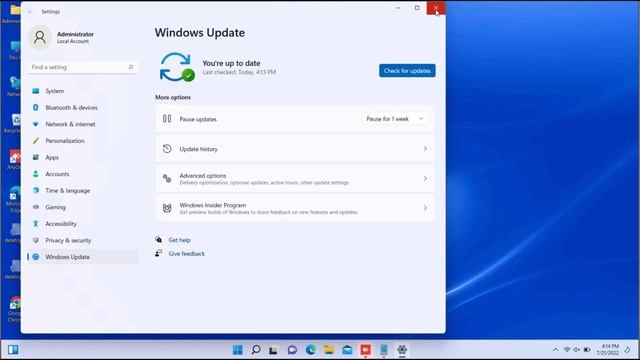
Task: Open the Mail app from taskbar
Action: 347,350
